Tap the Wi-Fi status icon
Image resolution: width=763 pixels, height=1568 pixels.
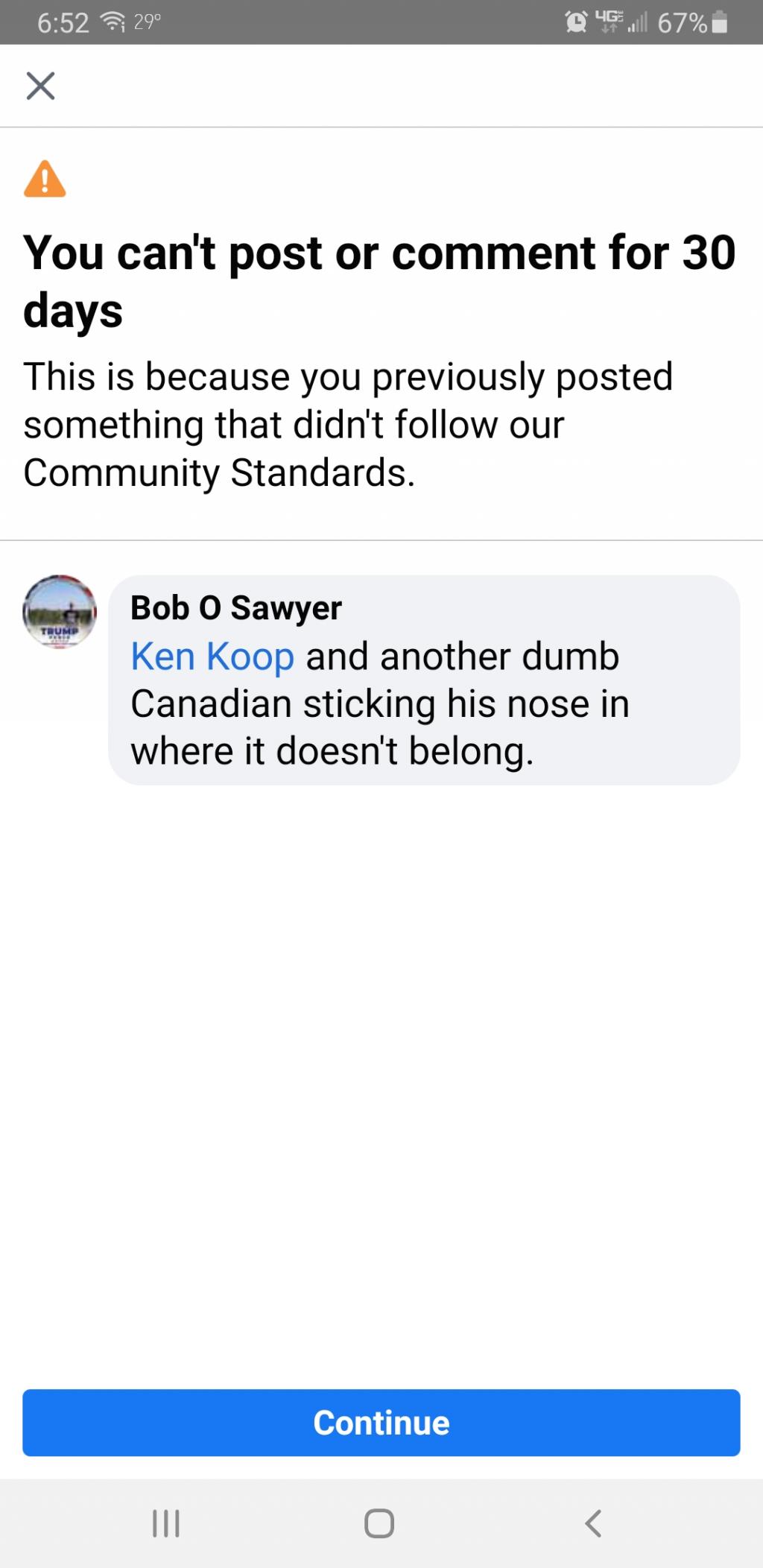coord(113,22)
